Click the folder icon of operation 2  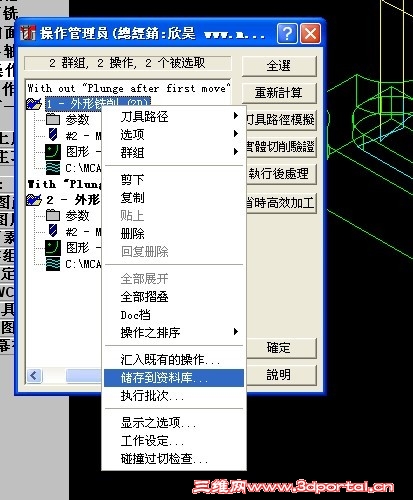(x=34, y=200)
